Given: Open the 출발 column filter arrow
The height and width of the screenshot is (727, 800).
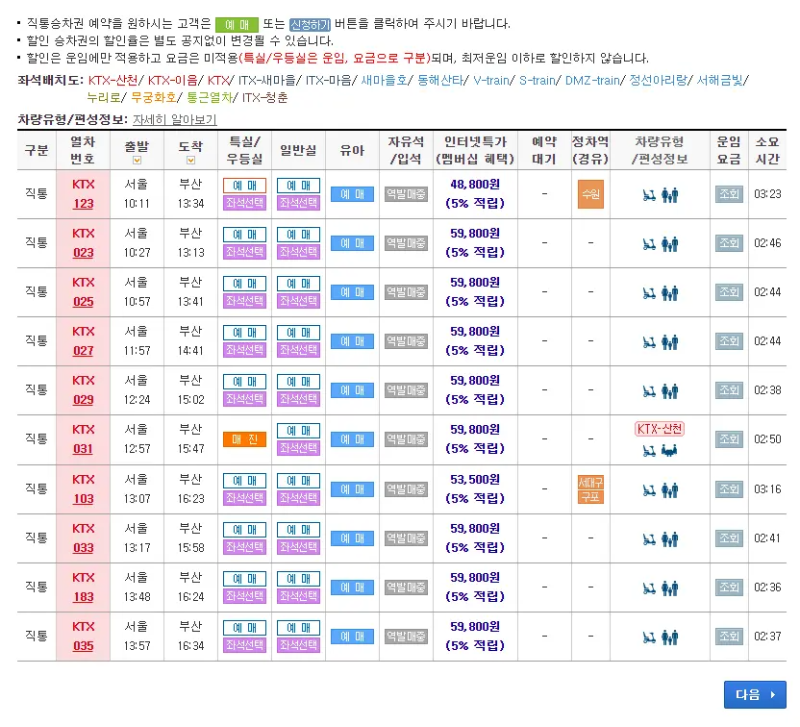Looking at the screenshot, I should (135, 160).
